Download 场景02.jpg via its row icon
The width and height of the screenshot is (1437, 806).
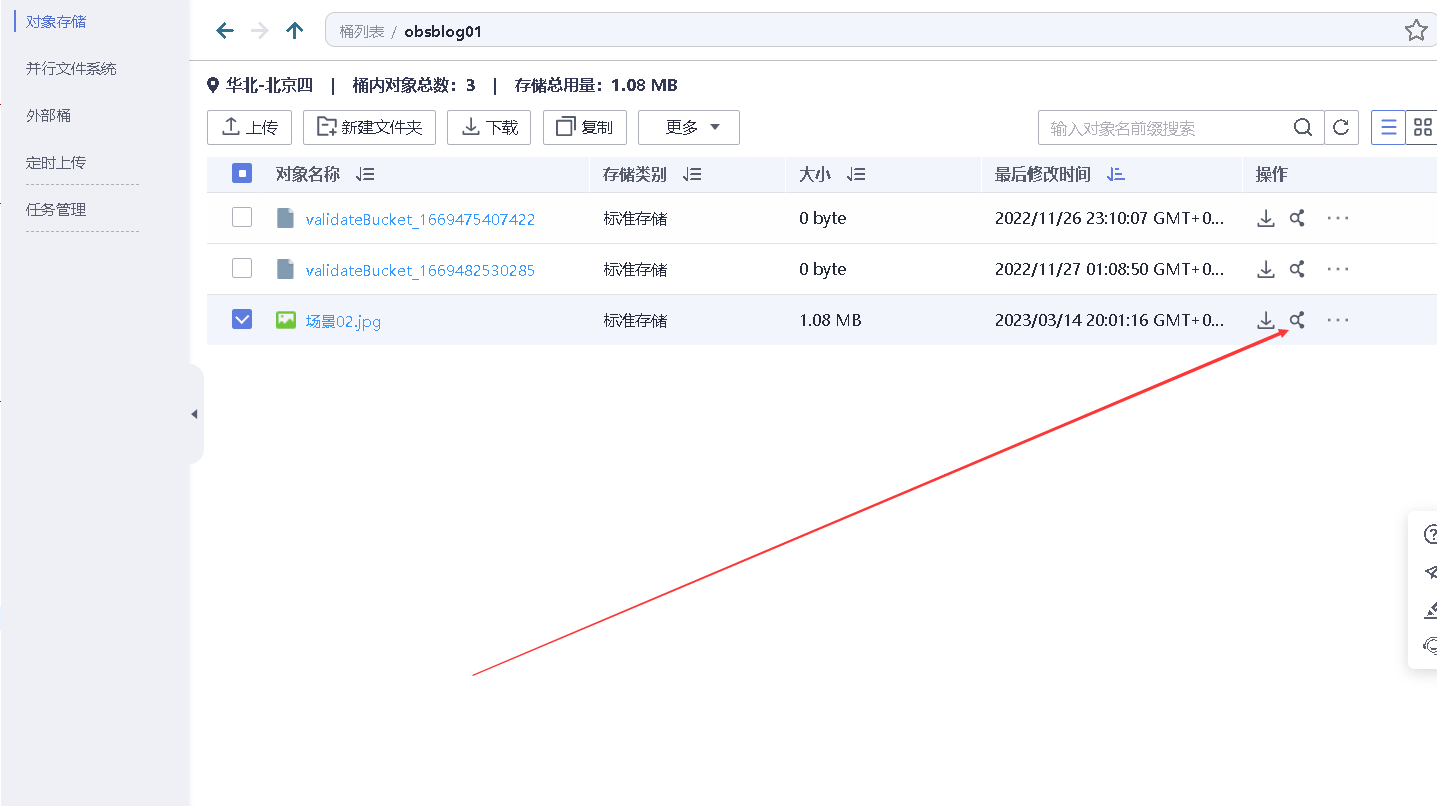click(1266, 320)
